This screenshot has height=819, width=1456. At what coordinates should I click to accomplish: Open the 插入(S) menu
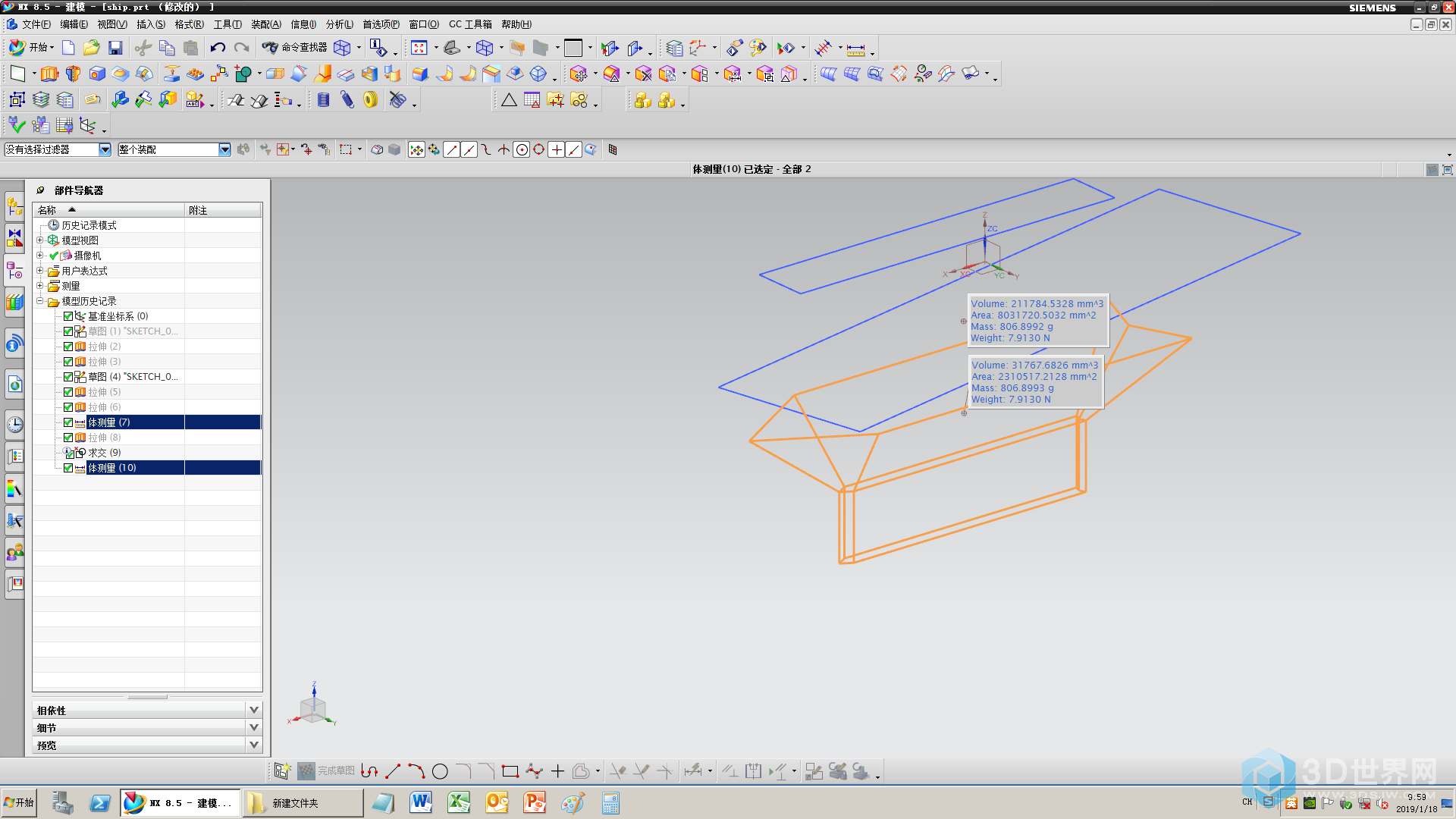pos(151,24)
